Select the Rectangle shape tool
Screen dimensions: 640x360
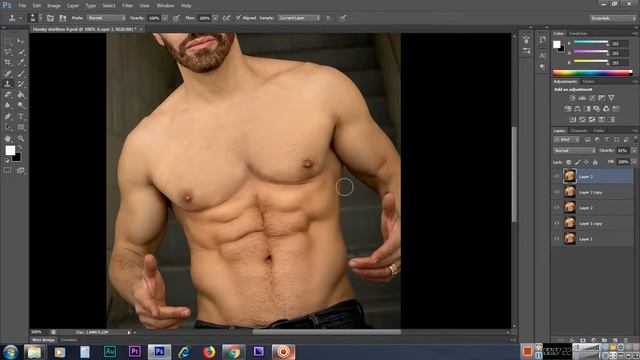click(x=20, y=127)
